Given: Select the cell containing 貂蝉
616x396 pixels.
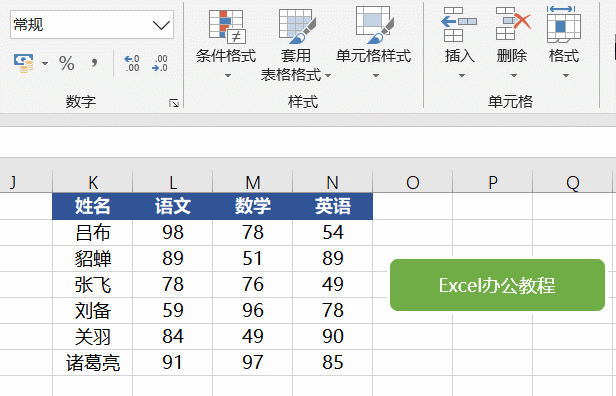Looking at the screenshot, I should [x=93, y=258].
